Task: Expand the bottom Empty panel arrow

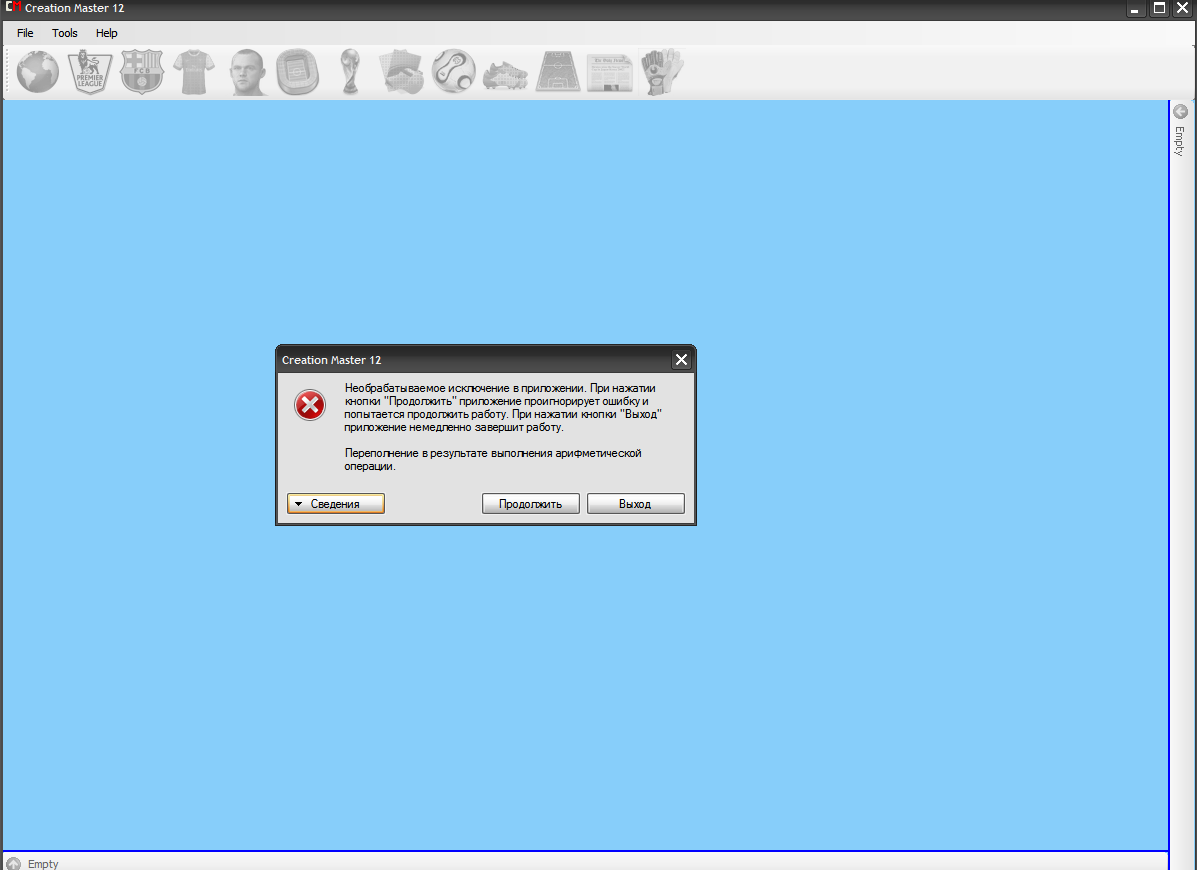Action: click(14, 863)
